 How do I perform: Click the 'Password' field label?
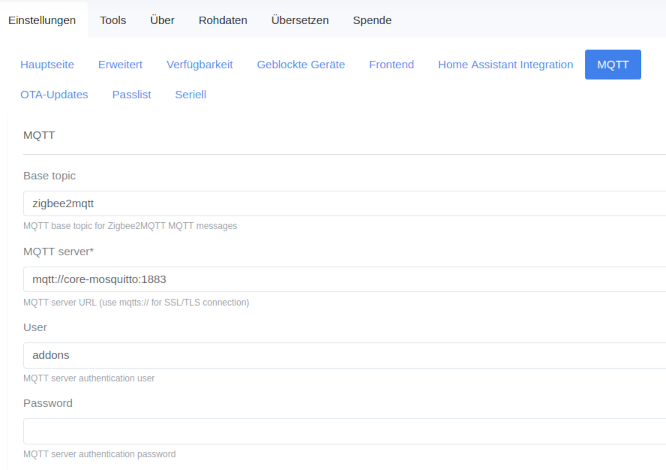pyautogui.click(x=48, y=403)
